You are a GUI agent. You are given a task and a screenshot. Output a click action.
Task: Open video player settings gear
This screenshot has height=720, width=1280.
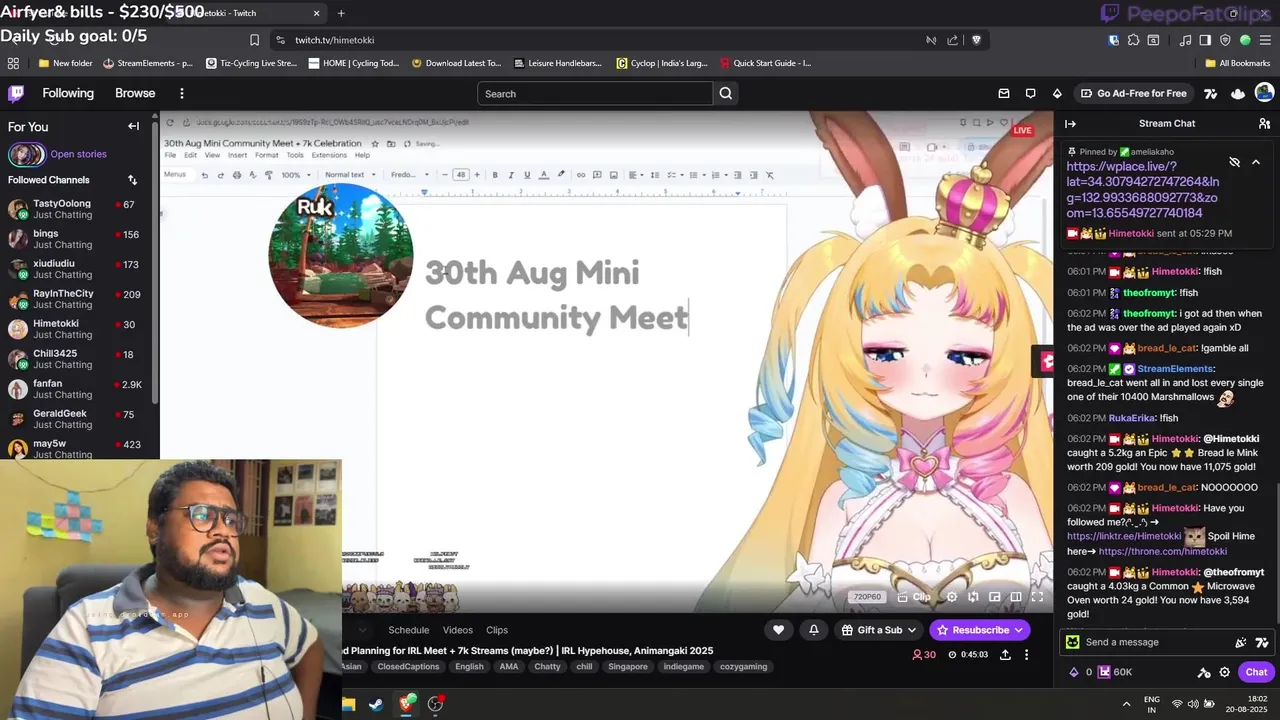tap(951, 597)
